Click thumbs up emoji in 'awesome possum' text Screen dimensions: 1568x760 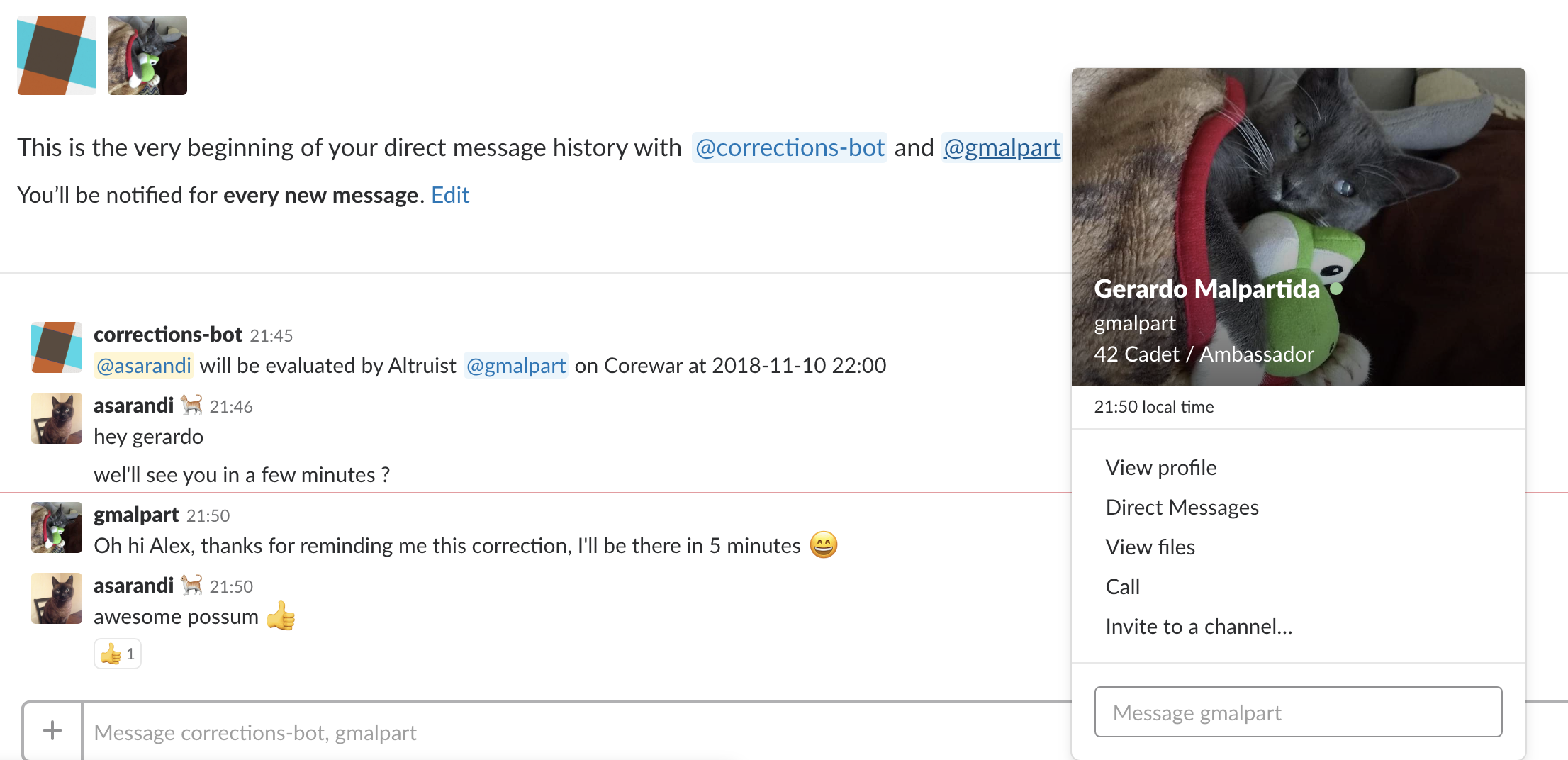click(x=281, y=615)
